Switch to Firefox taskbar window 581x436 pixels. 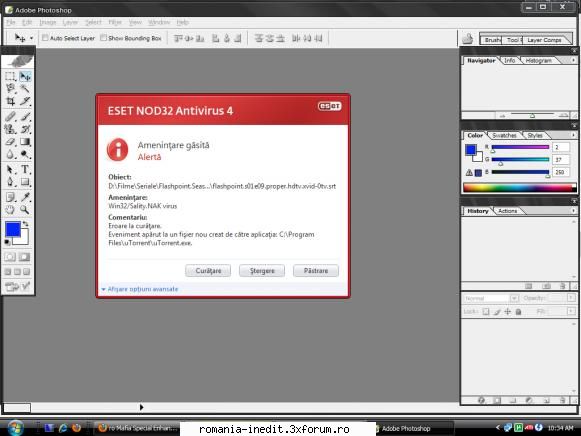pos(138,428)
